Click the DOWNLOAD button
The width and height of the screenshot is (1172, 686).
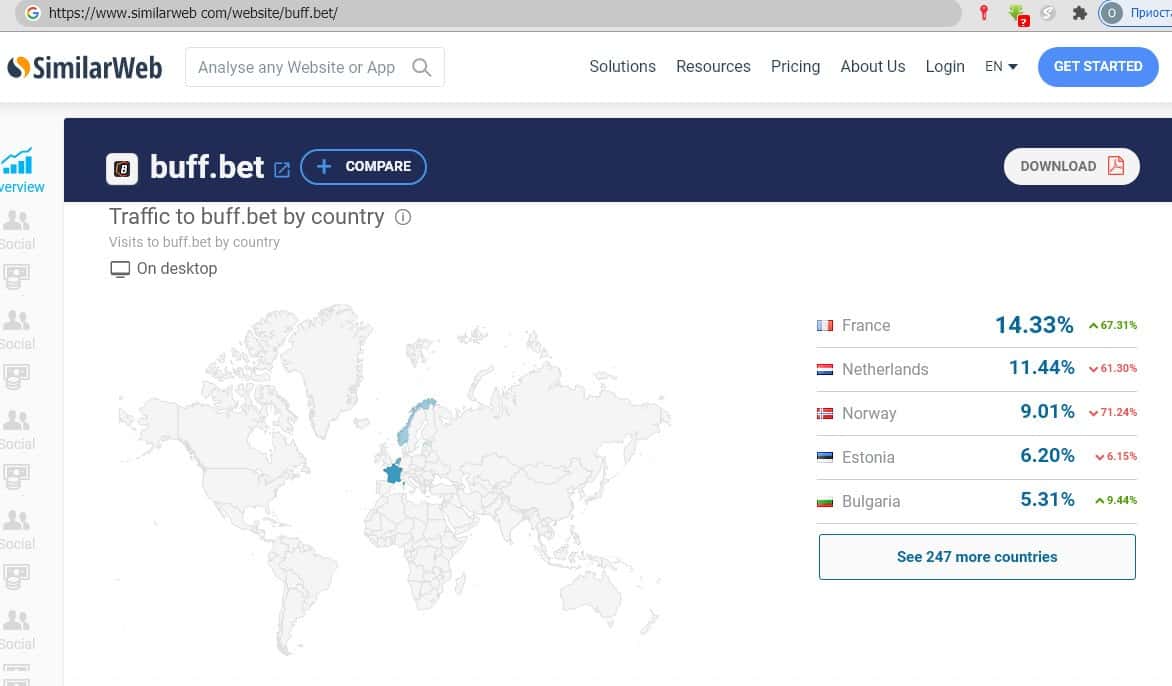(x=1071, y=166)
